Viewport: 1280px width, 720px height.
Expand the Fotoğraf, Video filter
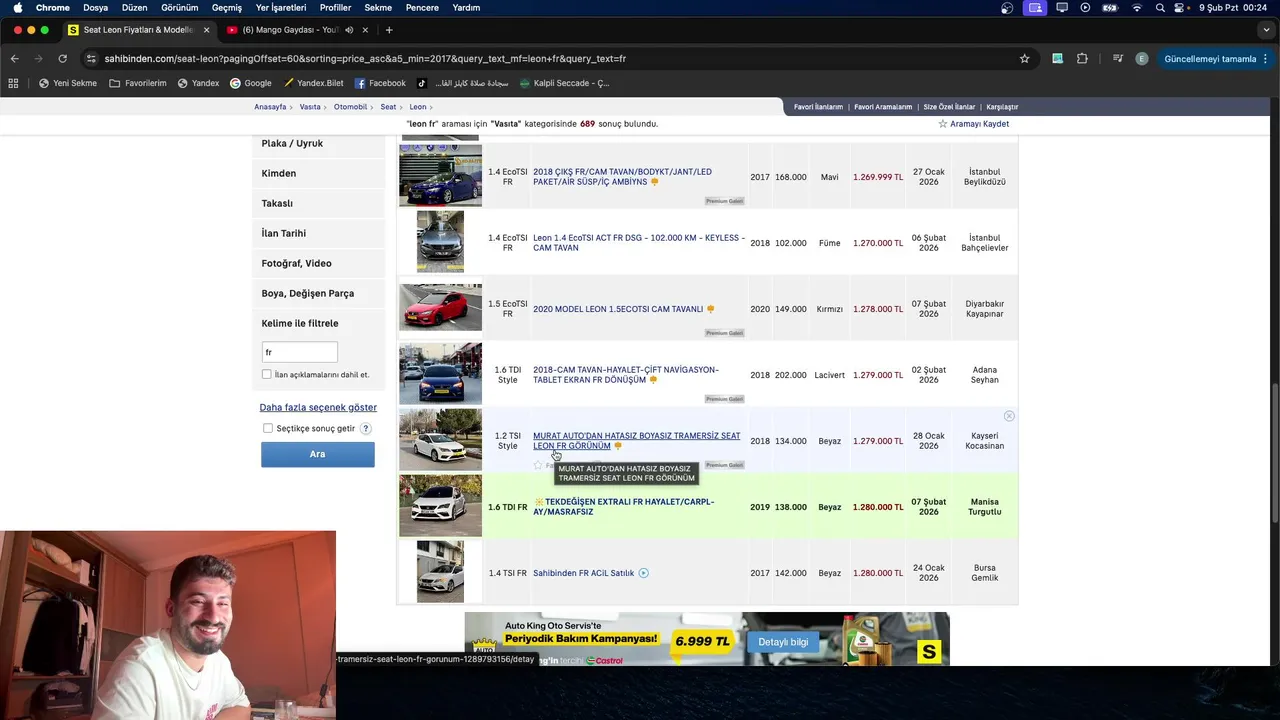tap(318, 264)
